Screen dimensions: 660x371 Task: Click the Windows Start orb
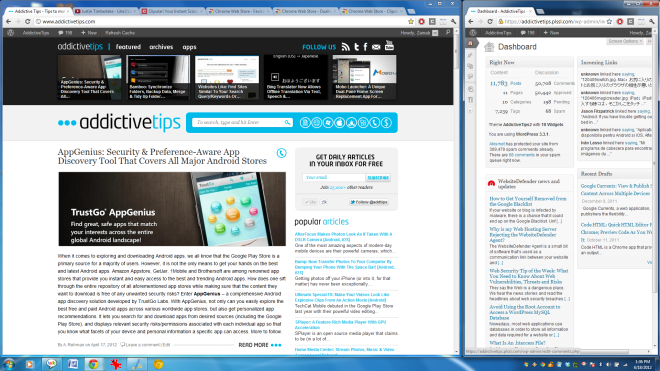click(x=9, y=364)
